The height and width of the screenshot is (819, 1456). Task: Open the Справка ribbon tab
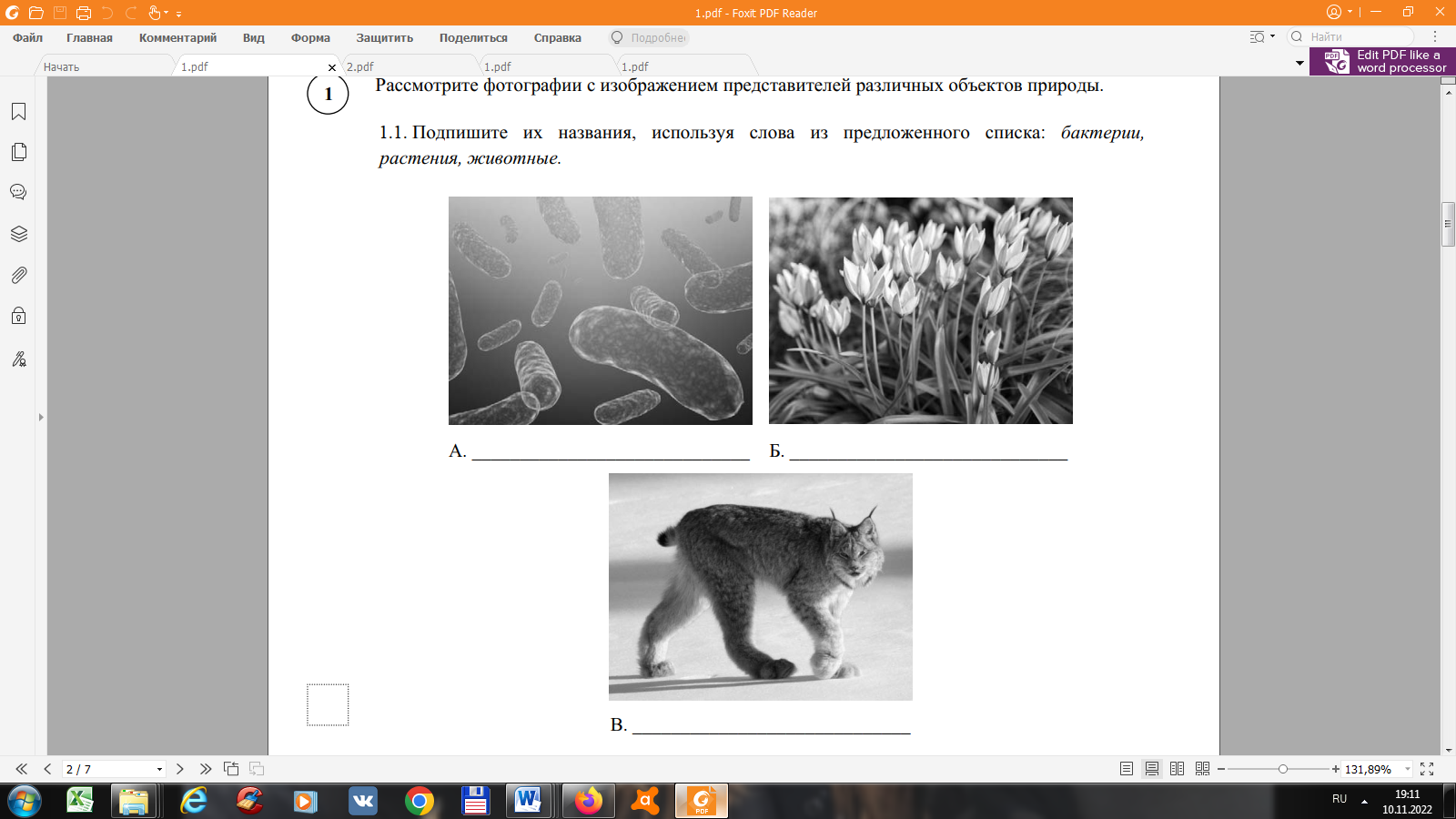tap(558, 38)
